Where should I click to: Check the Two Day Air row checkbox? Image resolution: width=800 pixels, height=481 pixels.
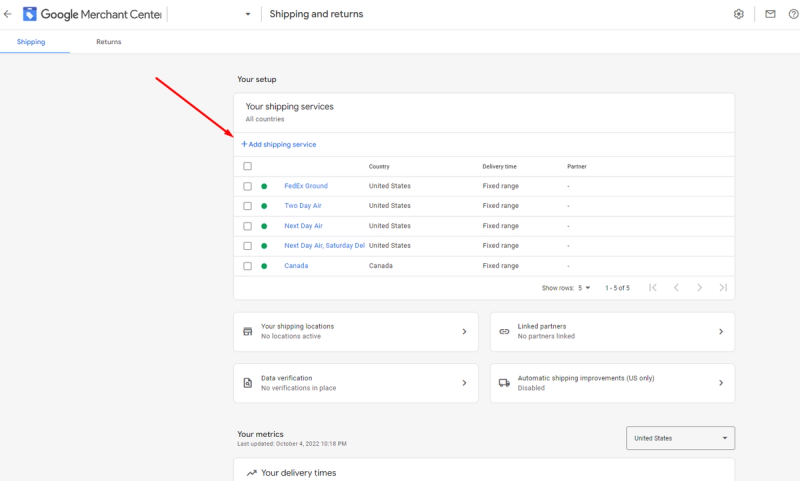[x=247, y=206]
